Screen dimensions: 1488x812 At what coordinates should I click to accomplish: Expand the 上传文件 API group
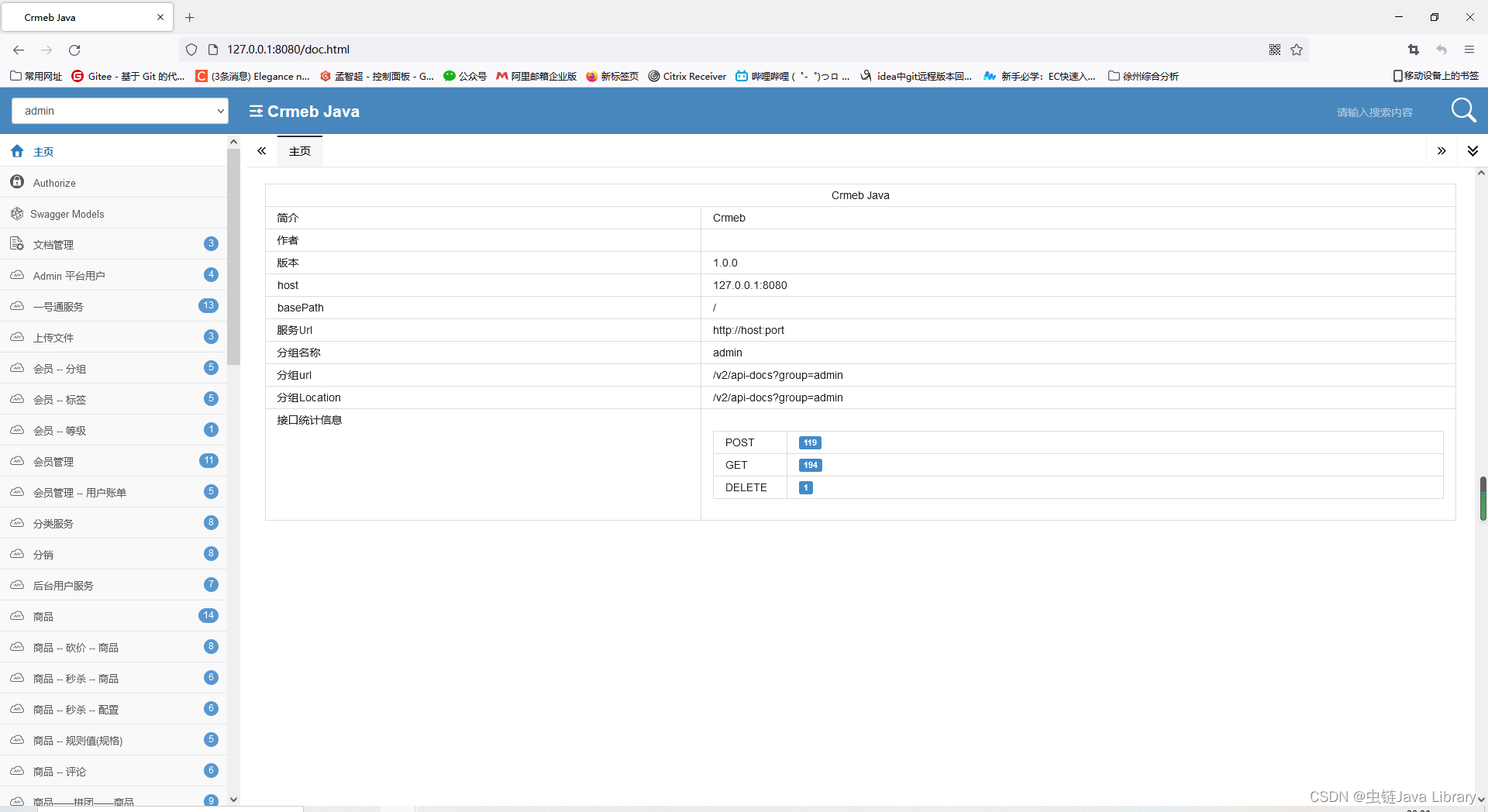click(113, 337)
